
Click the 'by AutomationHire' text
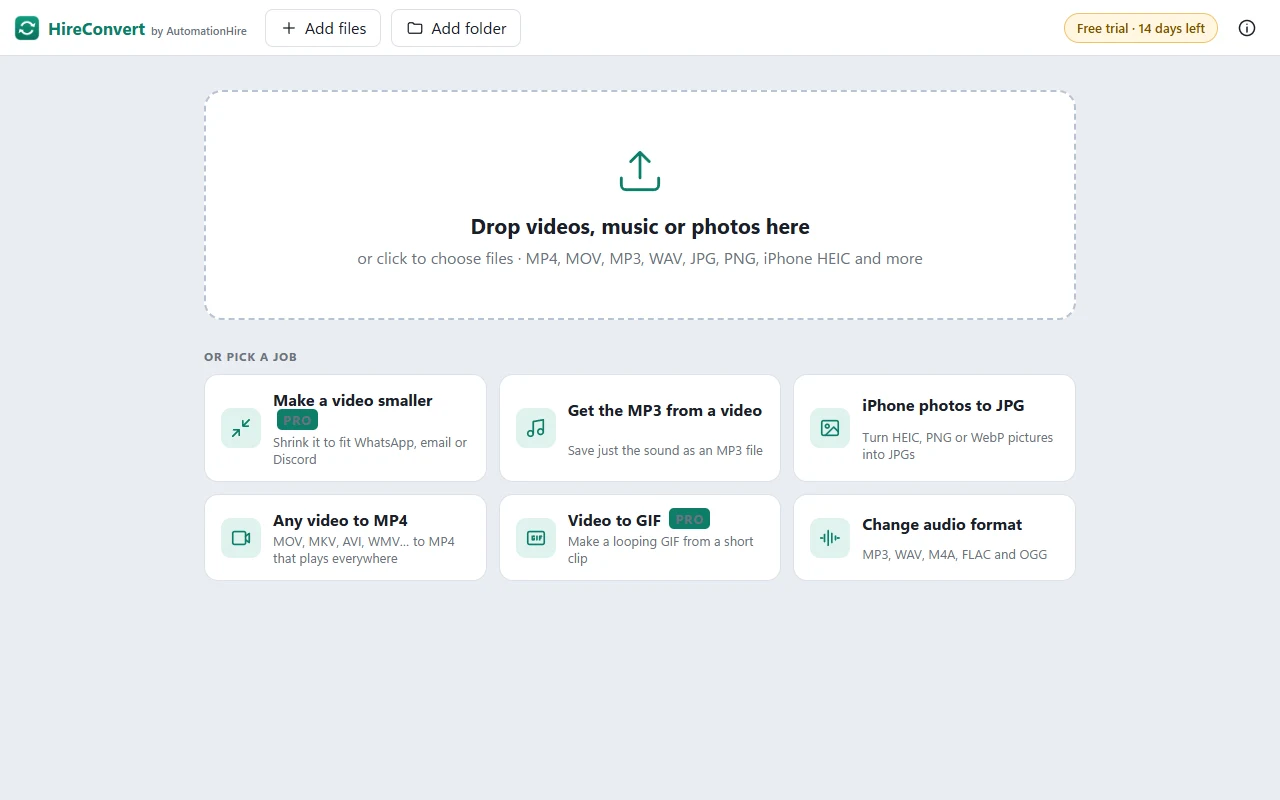tap(200, 31)
